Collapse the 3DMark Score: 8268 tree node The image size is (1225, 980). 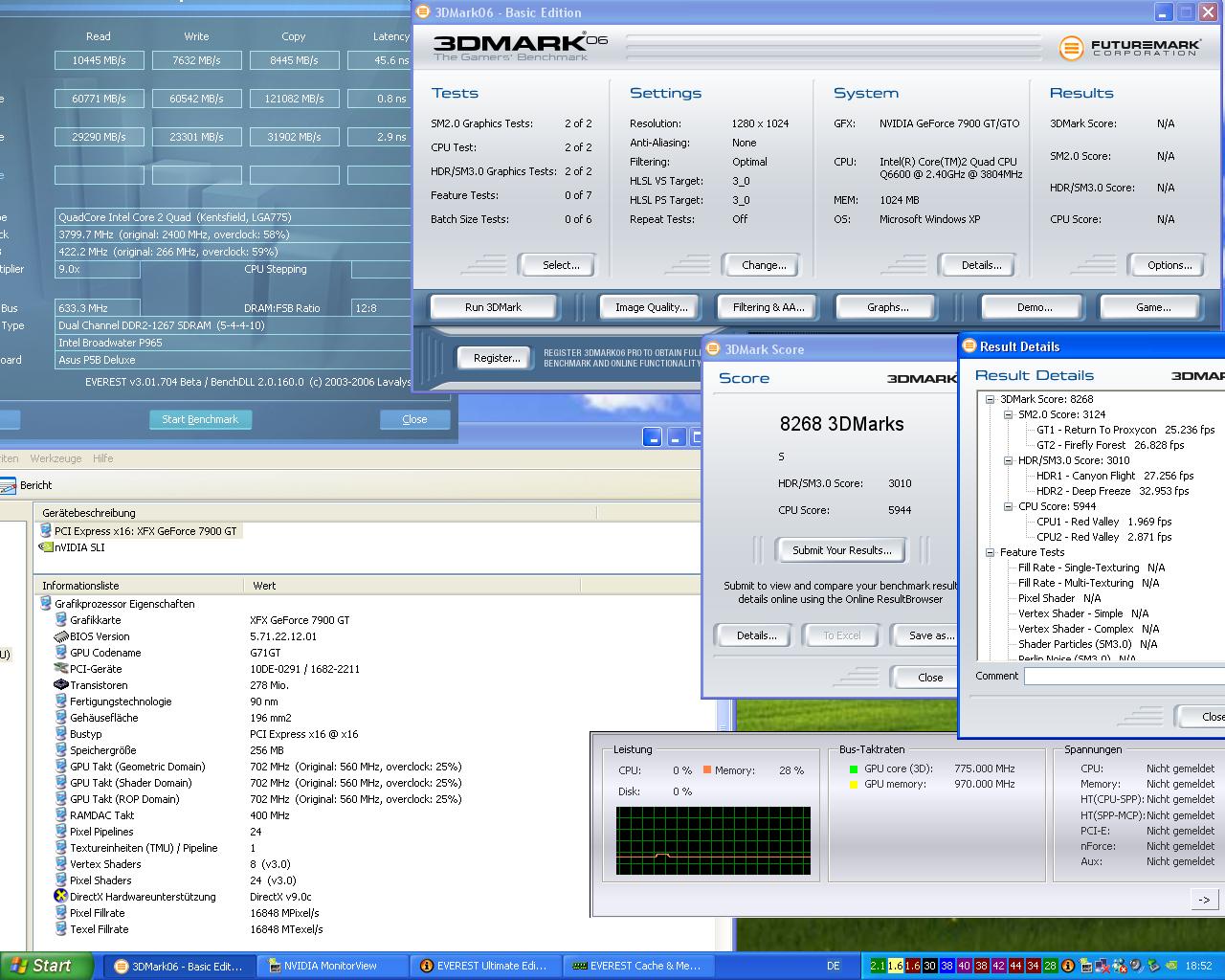(x=990, y=399)
